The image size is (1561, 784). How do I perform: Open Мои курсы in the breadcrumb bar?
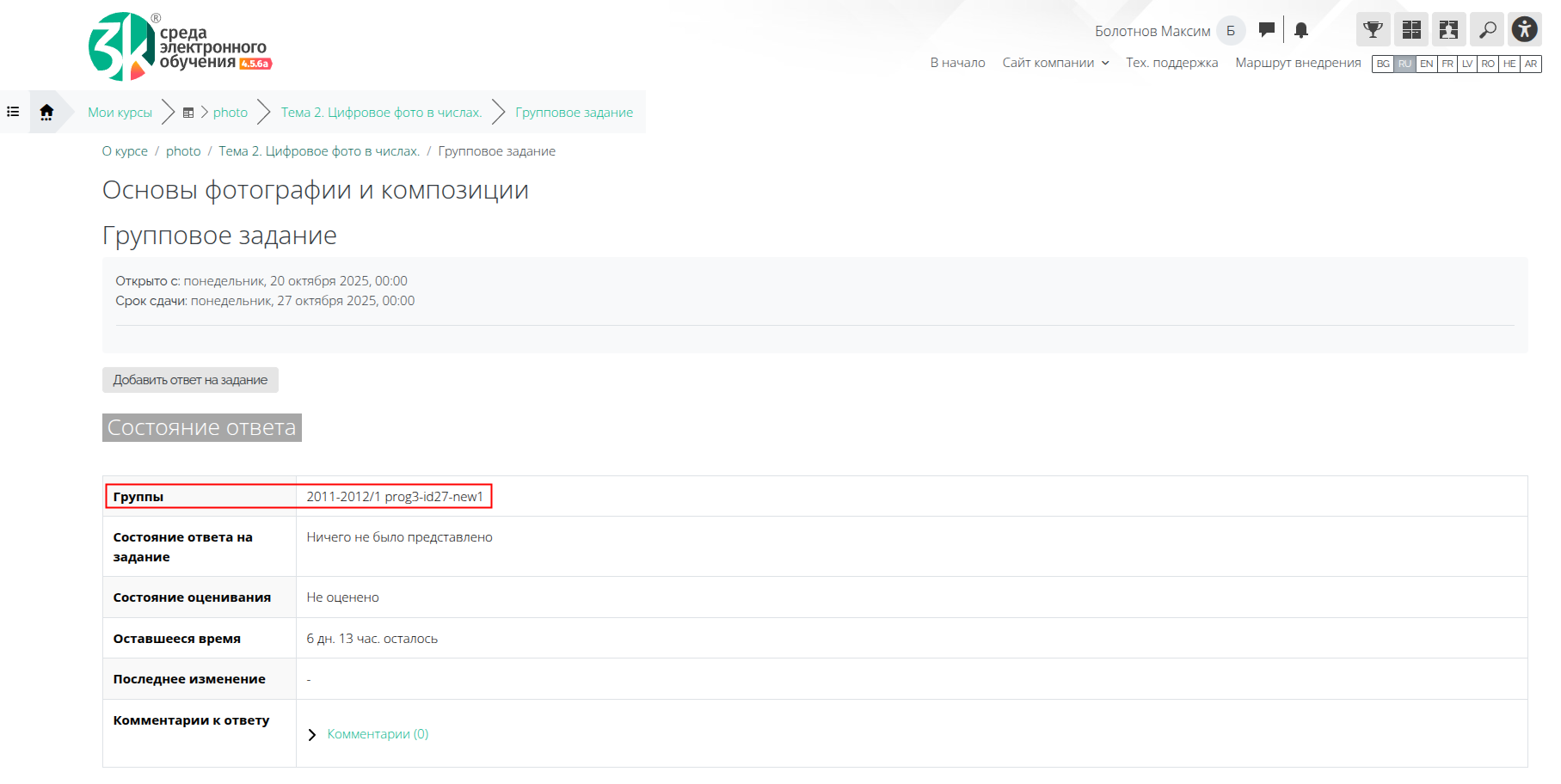(x=120, y=113)
